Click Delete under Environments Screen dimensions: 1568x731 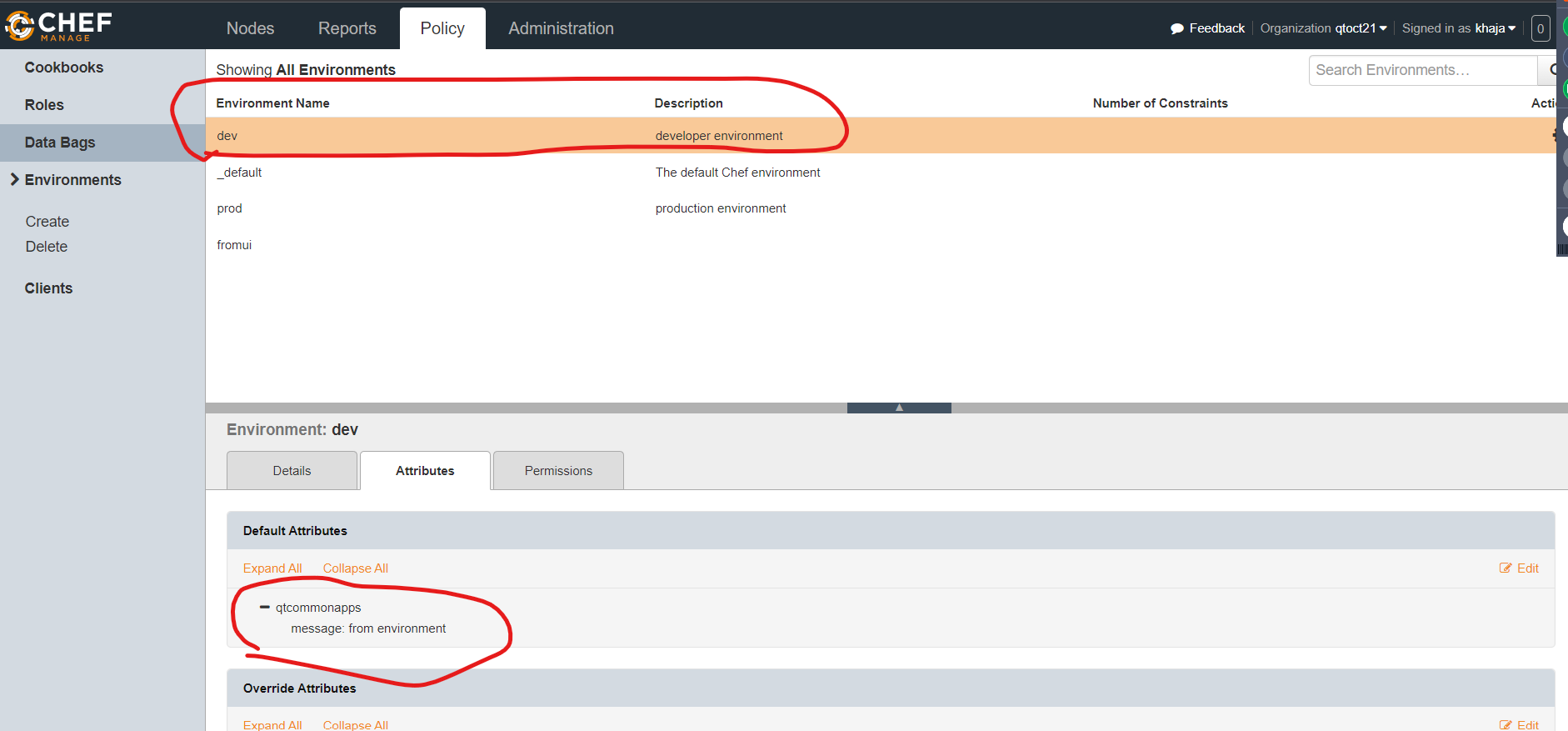pos(47,247)
